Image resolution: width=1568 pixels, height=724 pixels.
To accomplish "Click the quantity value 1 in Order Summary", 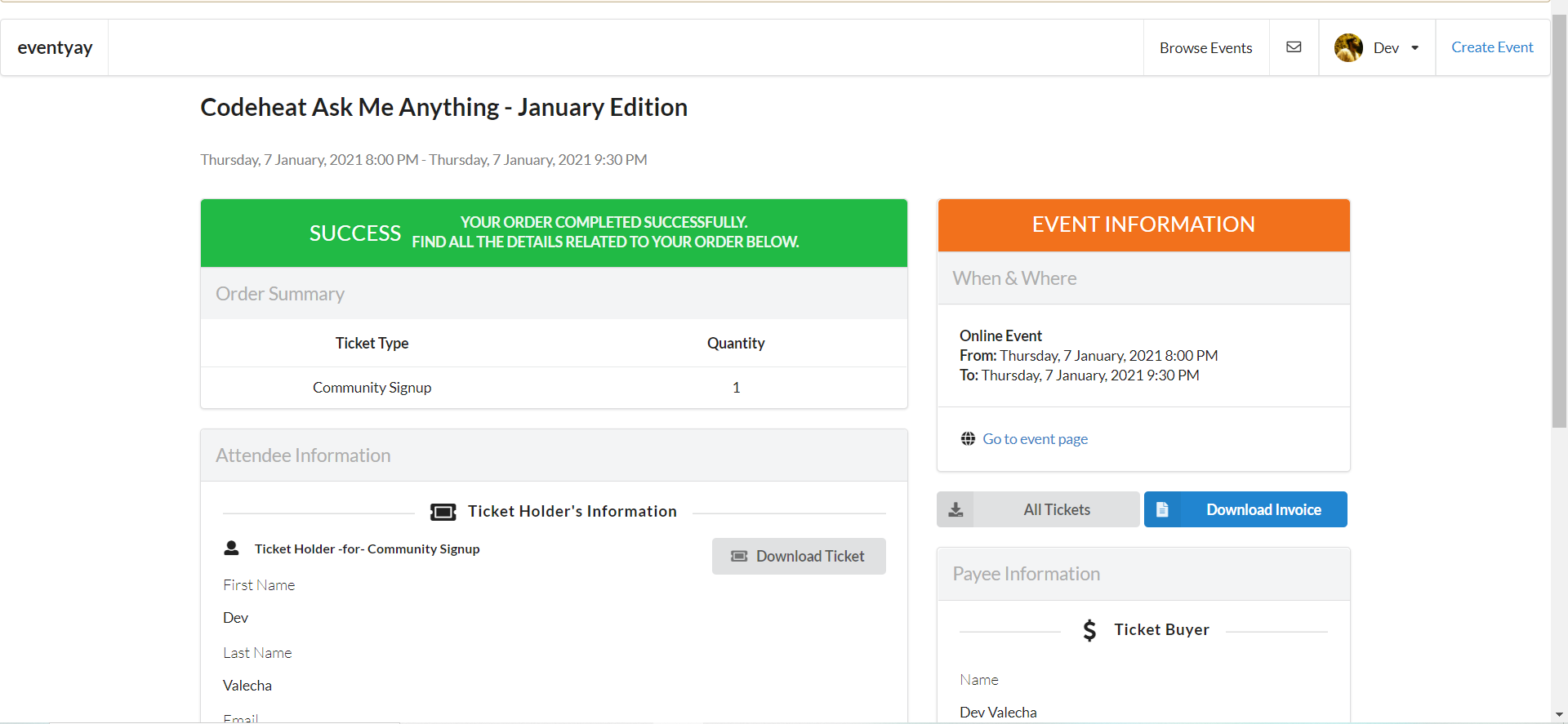I will 736,388.
